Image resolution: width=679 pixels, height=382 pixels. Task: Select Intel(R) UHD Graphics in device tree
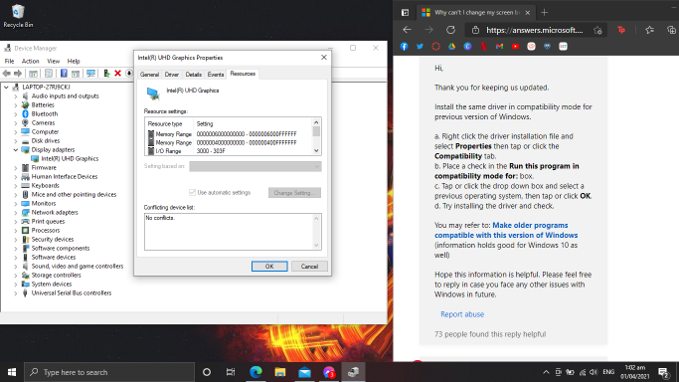pyautogui.click(x=70, y=159)
